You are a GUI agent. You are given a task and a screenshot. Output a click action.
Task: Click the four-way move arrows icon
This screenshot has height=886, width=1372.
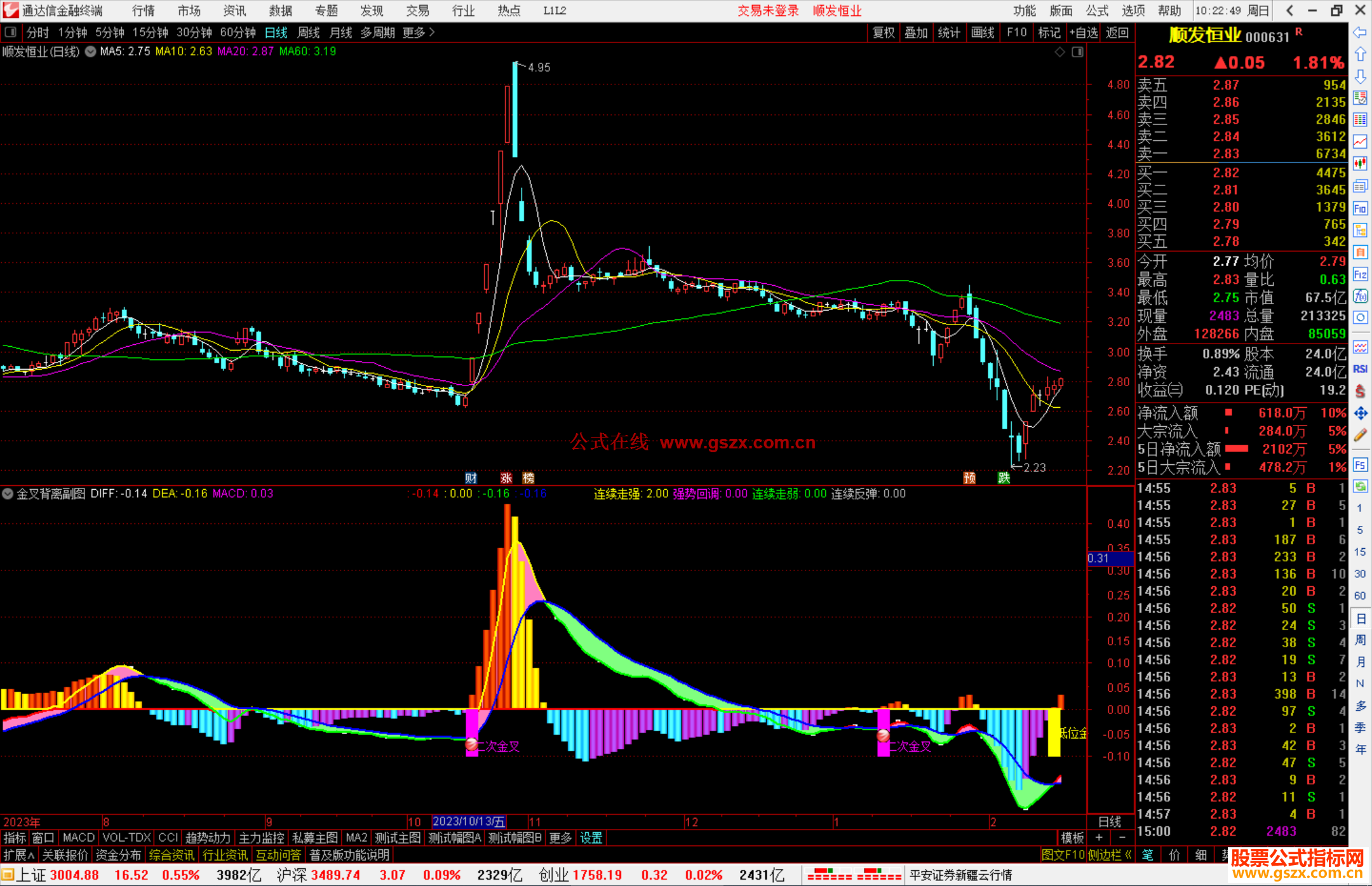1360,413
